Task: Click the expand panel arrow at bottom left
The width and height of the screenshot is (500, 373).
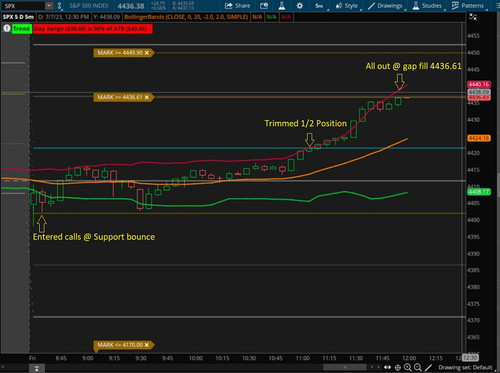Action: 37,368
